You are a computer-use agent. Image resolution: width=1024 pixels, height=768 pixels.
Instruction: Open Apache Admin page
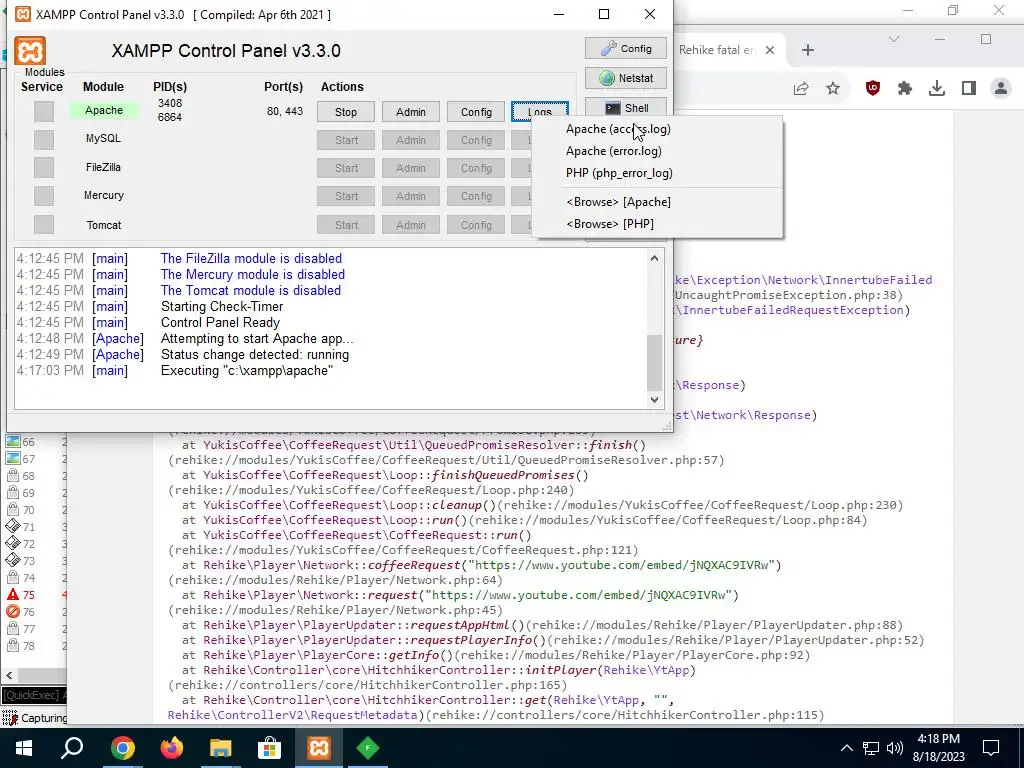[x=411, y=112]
